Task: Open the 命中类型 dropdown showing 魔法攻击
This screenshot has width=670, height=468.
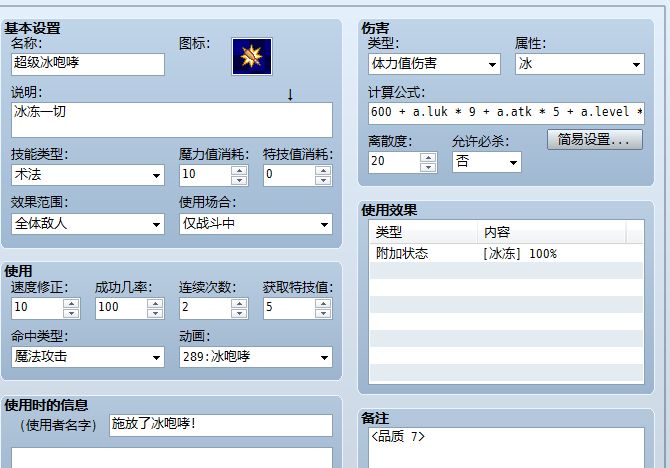Action: point(88,357)
